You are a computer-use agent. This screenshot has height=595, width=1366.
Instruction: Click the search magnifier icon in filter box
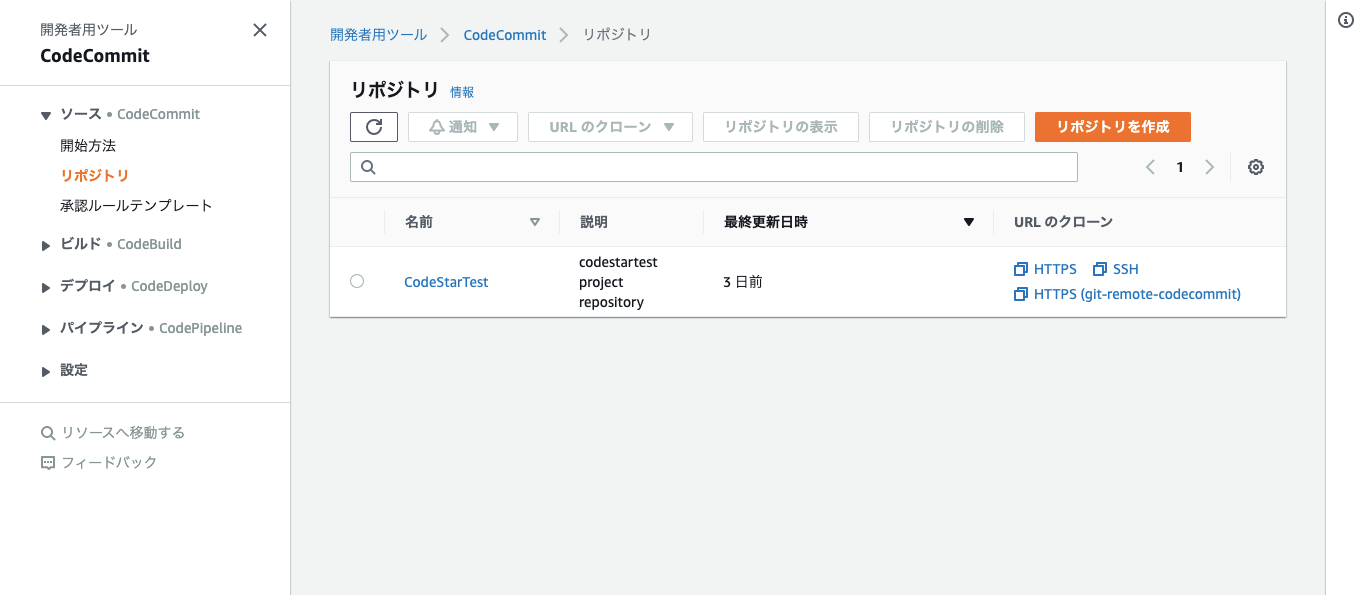(368, 167)
